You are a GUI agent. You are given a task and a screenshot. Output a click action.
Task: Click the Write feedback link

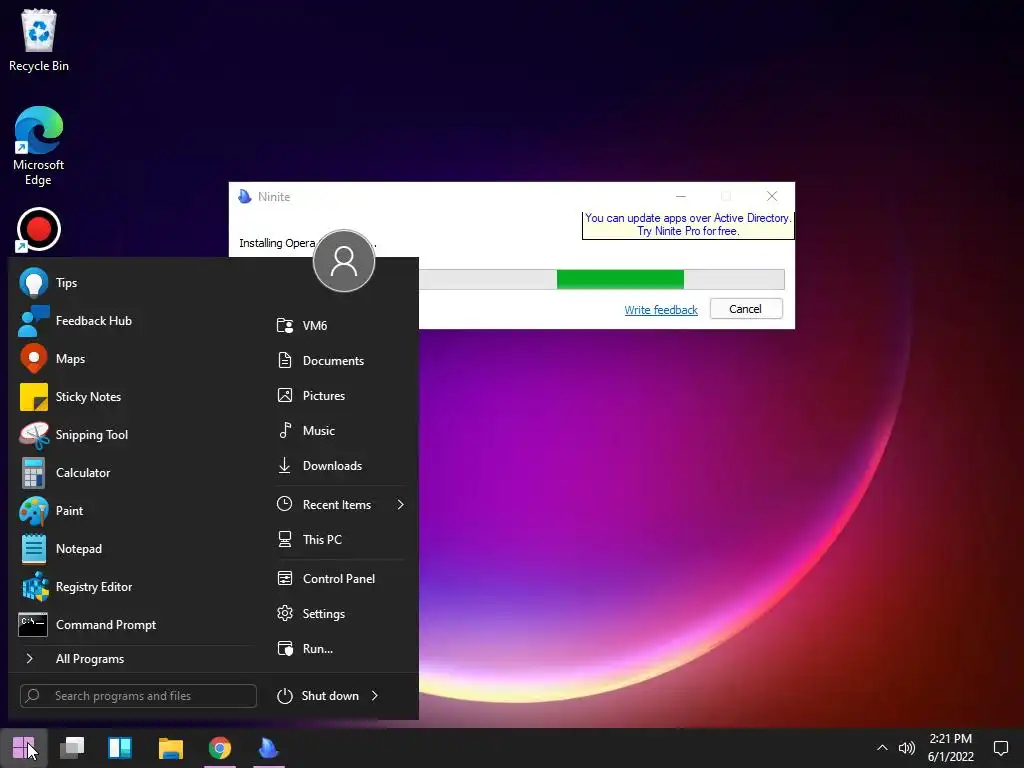[660, 310]
